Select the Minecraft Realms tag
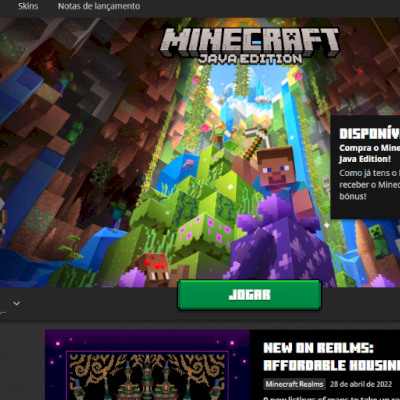Screen dimensions: 400x400 coord(294,384)
